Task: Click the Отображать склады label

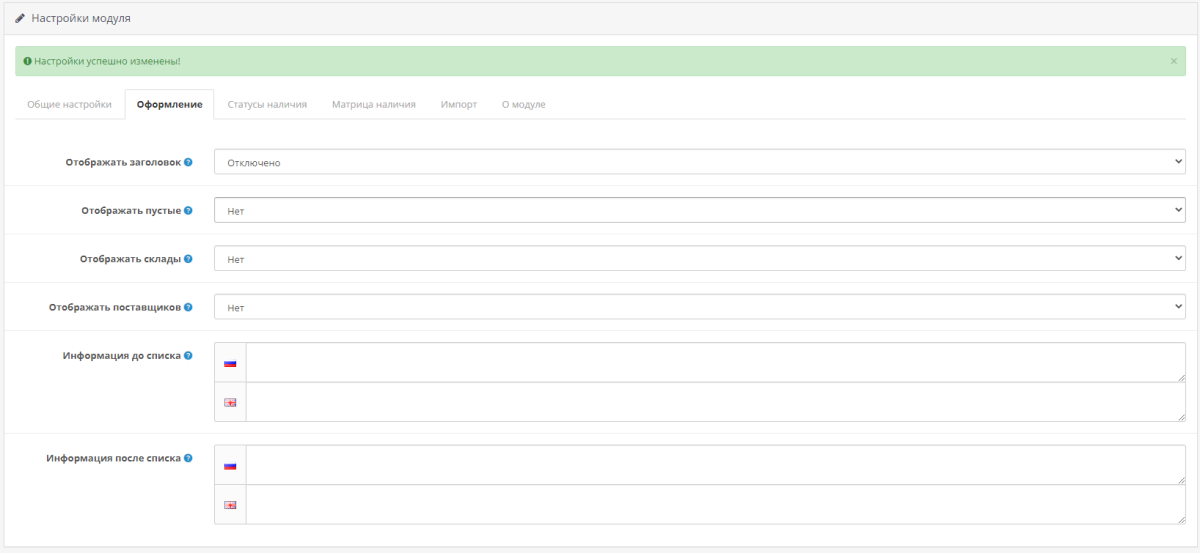Action: (x=130, y=259)
